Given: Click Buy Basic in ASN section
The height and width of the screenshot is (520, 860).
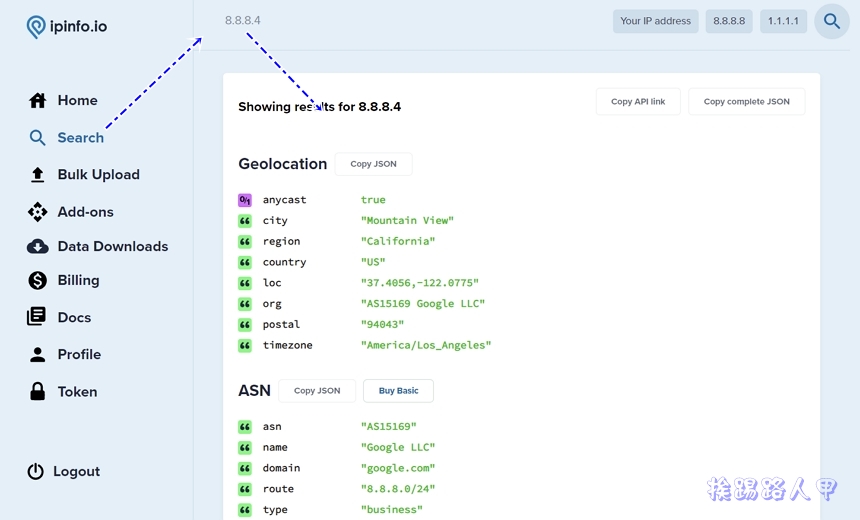Looking at the screenshot, I should [x=398, y=391].
